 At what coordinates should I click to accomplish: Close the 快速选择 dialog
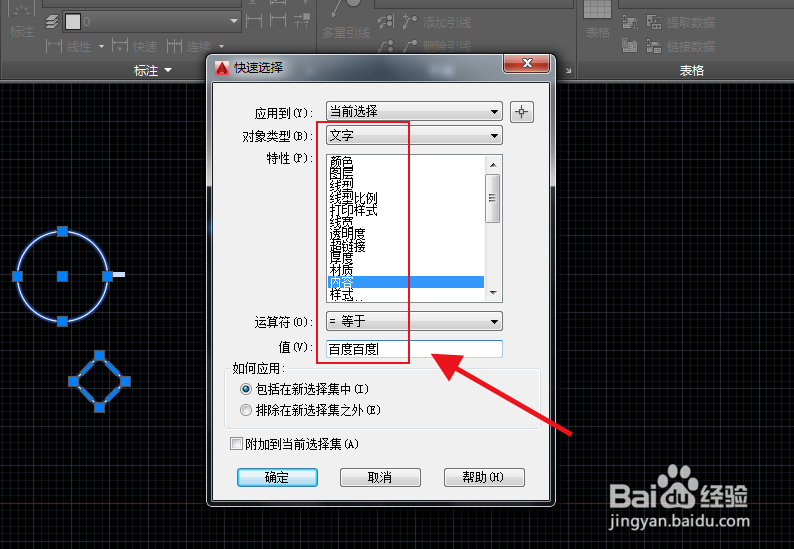click(527, 63)
